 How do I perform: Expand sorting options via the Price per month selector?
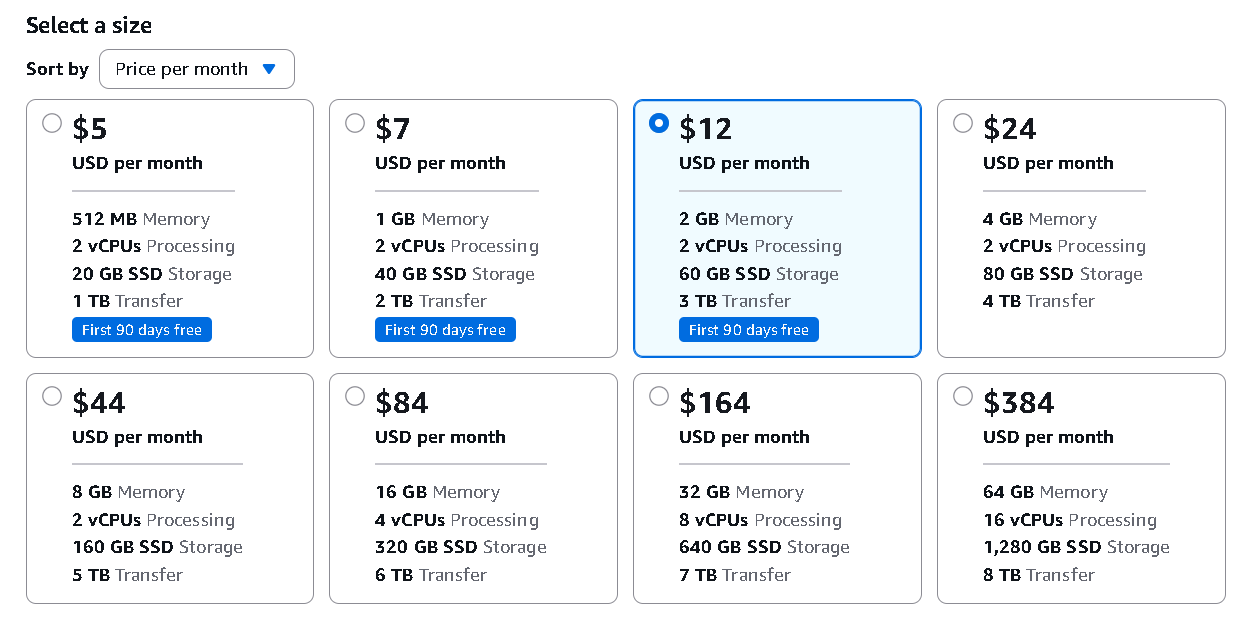click(196, 69)
